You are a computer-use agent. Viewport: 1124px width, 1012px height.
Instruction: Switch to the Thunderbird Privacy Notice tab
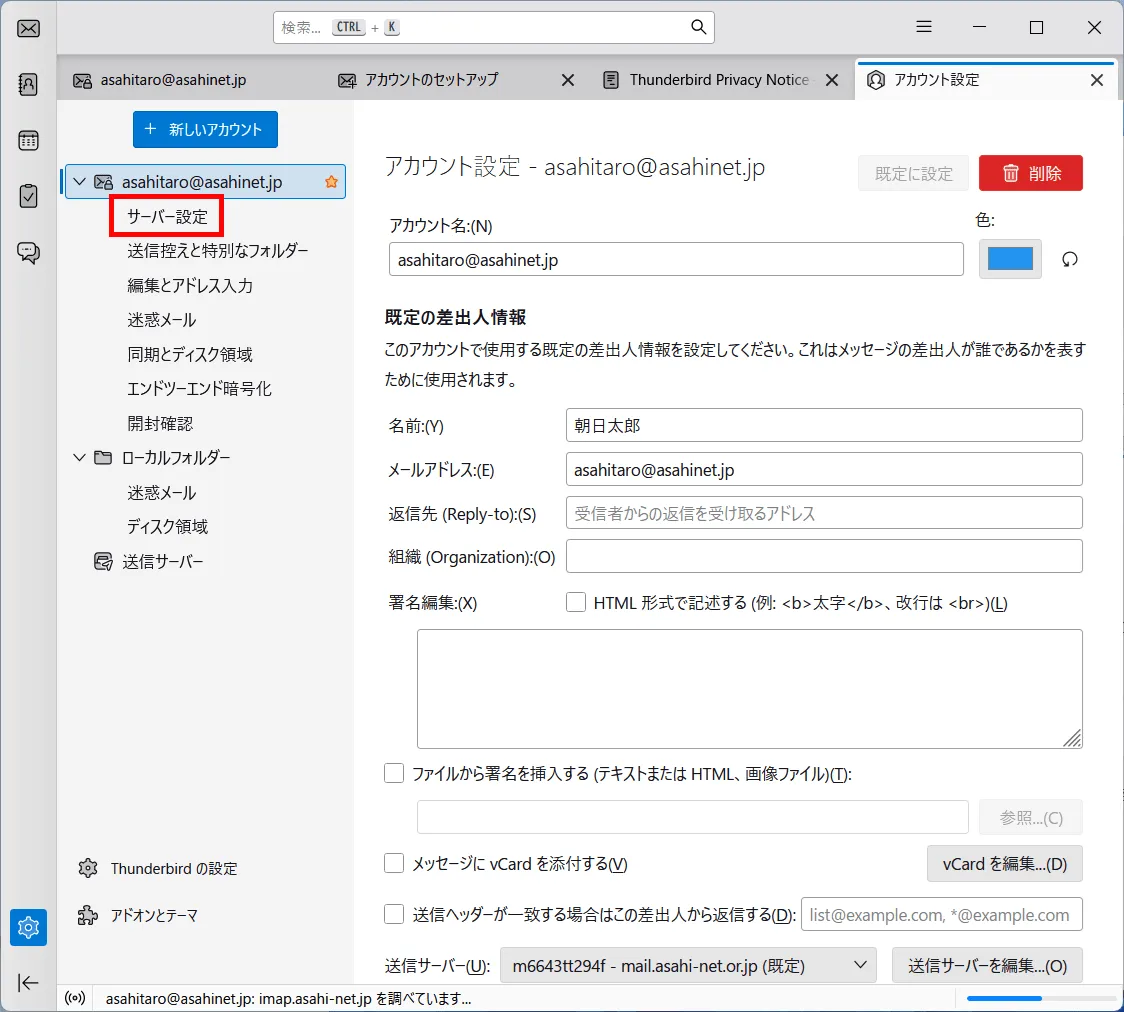pos(722,79)
